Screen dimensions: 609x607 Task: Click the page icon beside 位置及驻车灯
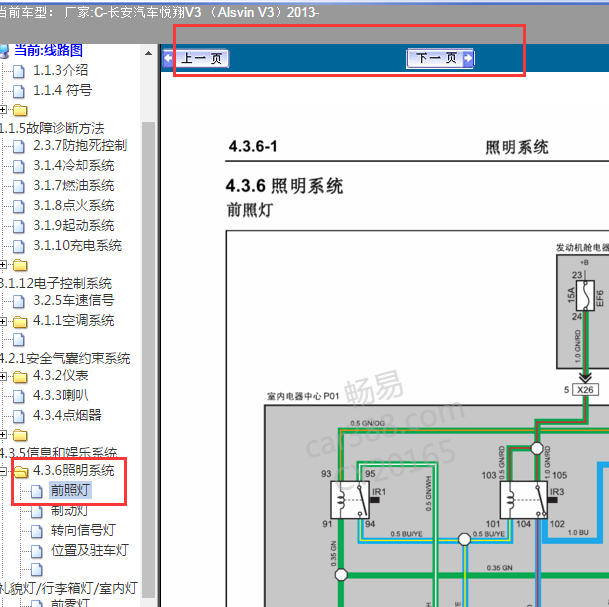pyautogui.click(x=37, y=551)
